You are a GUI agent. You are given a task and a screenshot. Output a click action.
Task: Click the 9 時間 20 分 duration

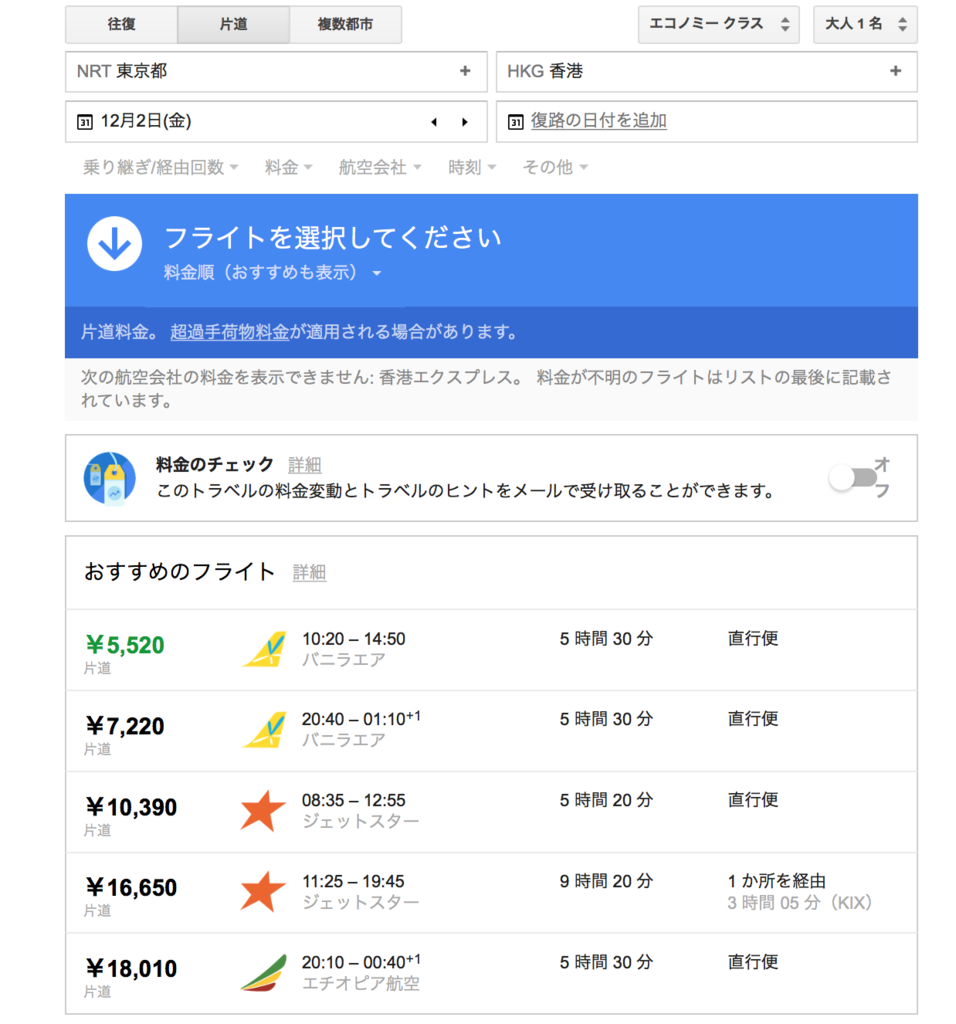click(606, 881)
